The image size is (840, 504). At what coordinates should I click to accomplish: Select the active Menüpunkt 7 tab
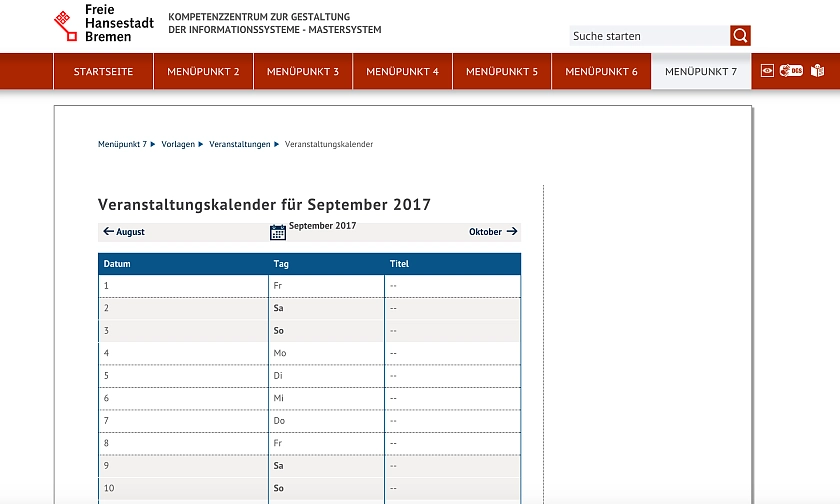[x=701, y=71]
